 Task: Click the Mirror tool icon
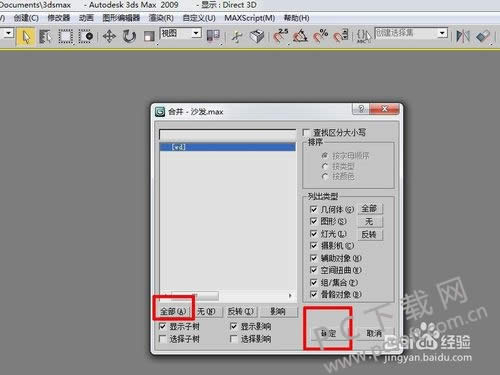pyautogui.click(x=463, y=36)
